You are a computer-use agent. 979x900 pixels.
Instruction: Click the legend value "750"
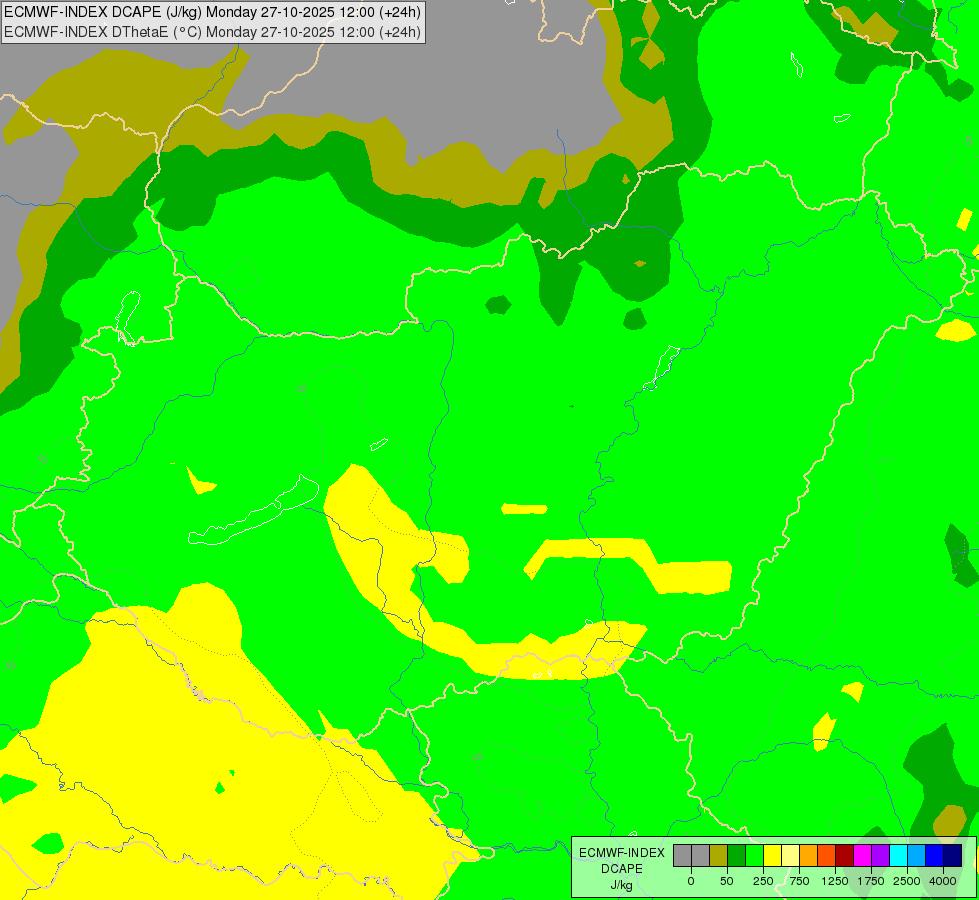pyautogui.click(x=799, y=881)
